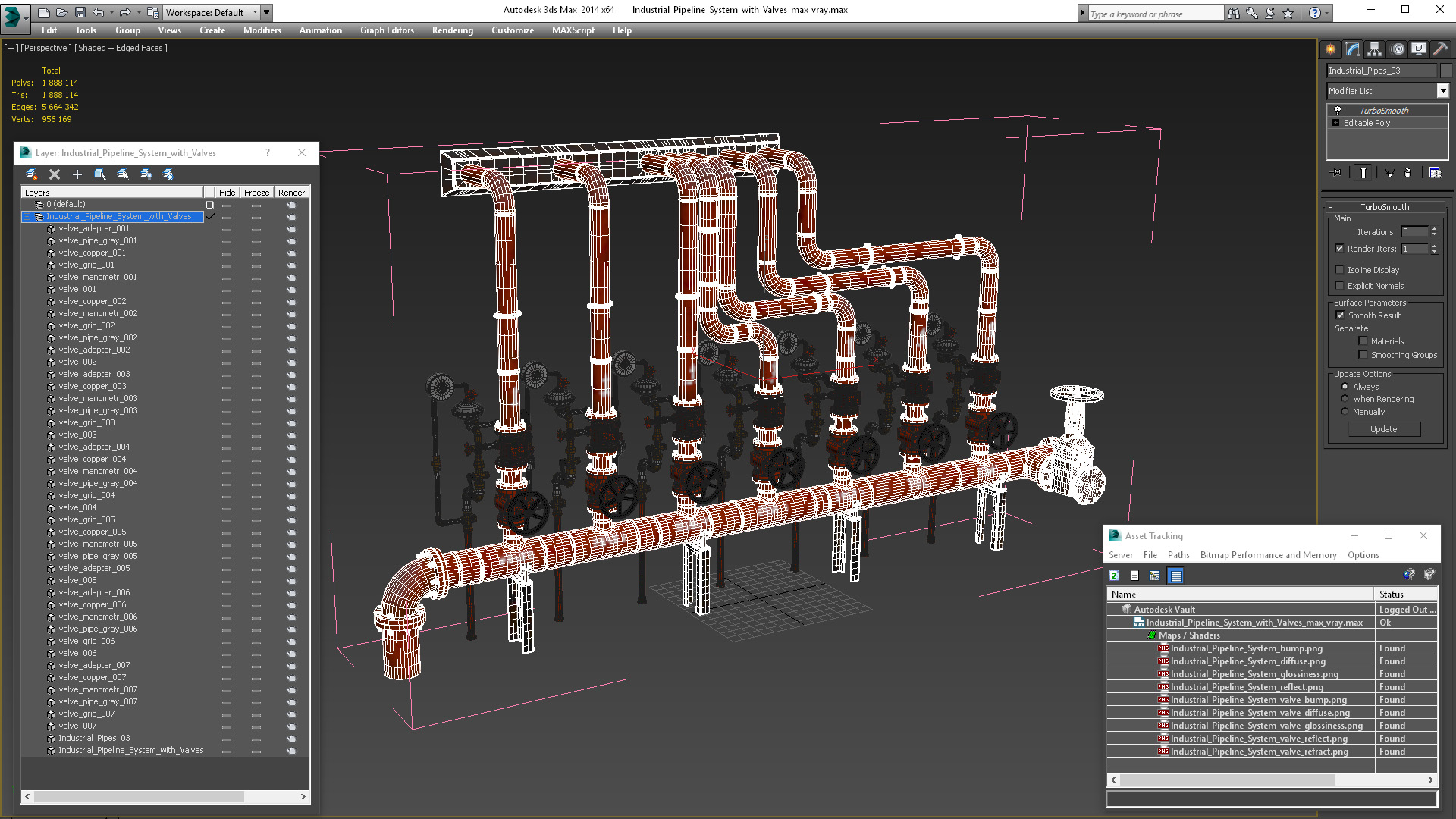Open Paths menu in Asset Tracking
1456x819 pixels.
point(1178,555)
